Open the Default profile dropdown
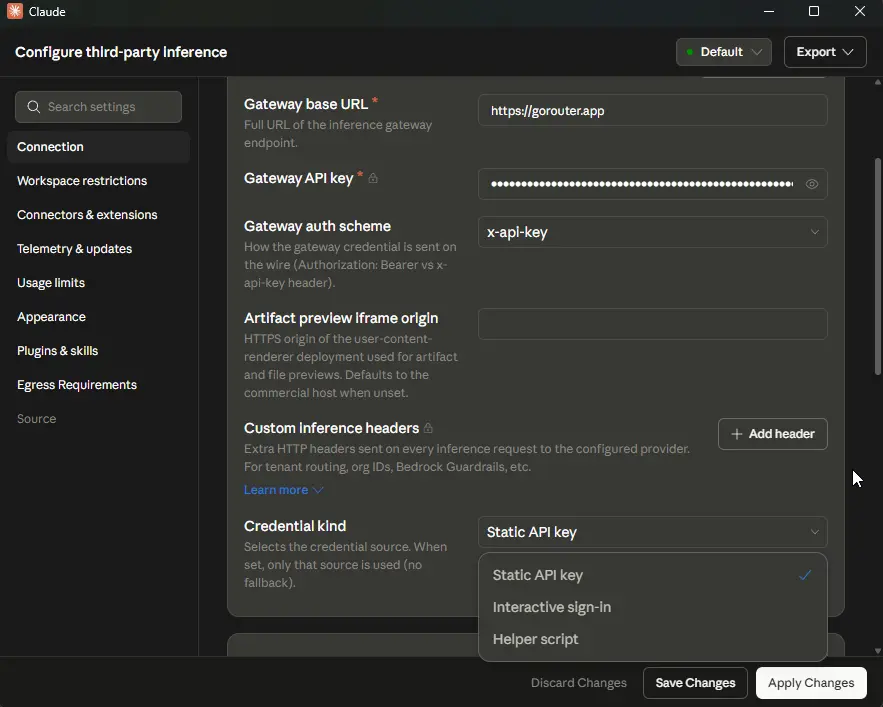The image size is (883, 707). pos(724,52)
